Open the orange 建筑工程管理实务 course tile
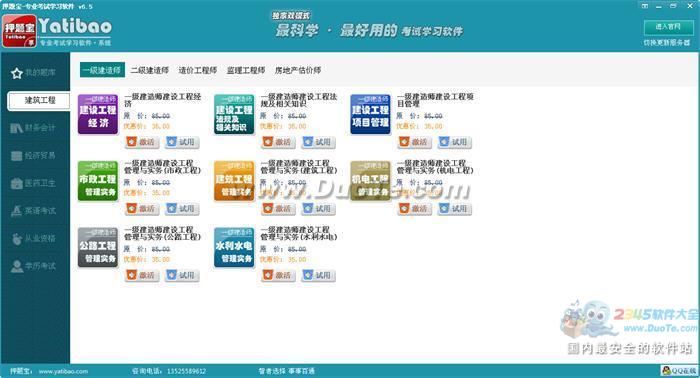This screenshot has width=700, height=378. pos(234,181)
